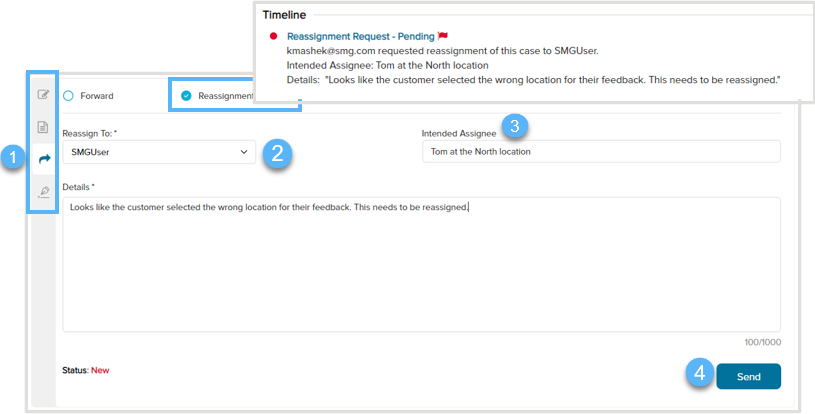Expand the chevron arrow in Reassign To field
The width and height of the screenshot is (815, 414).
(244, 152)
